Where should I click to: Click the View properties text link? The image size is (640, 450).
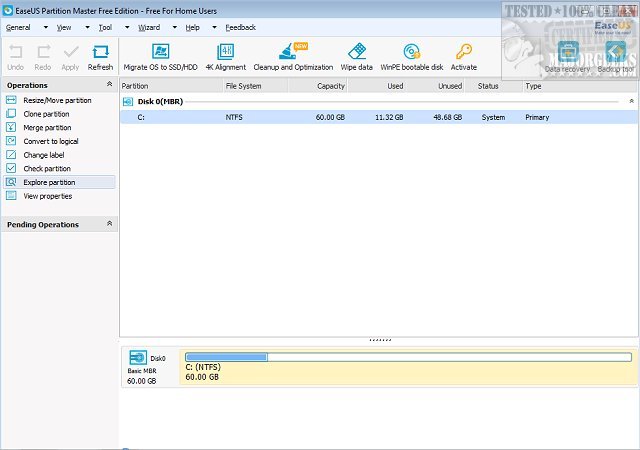48,196
